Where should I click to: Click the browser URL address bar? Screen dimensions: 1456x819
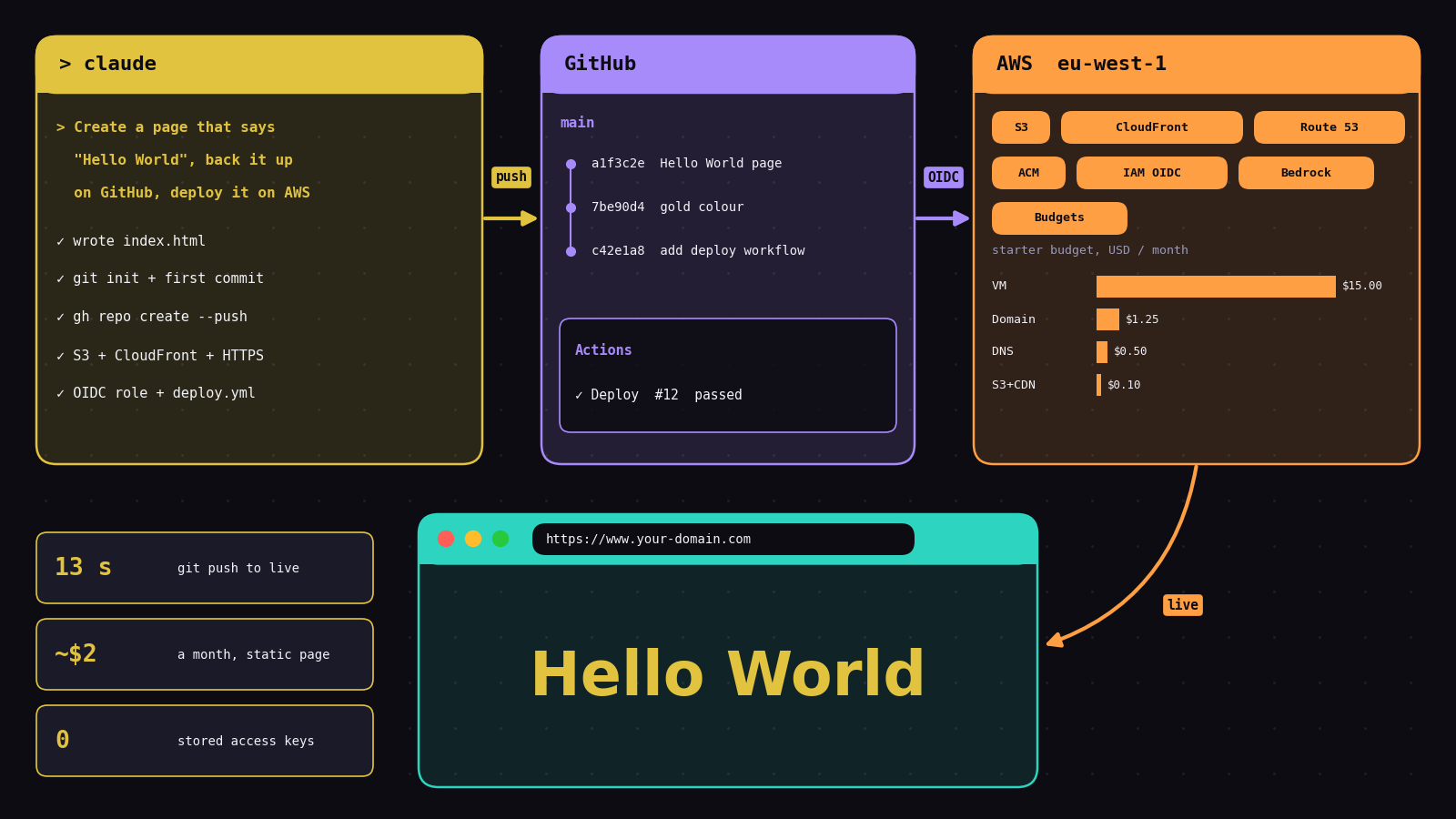(723, 539)
